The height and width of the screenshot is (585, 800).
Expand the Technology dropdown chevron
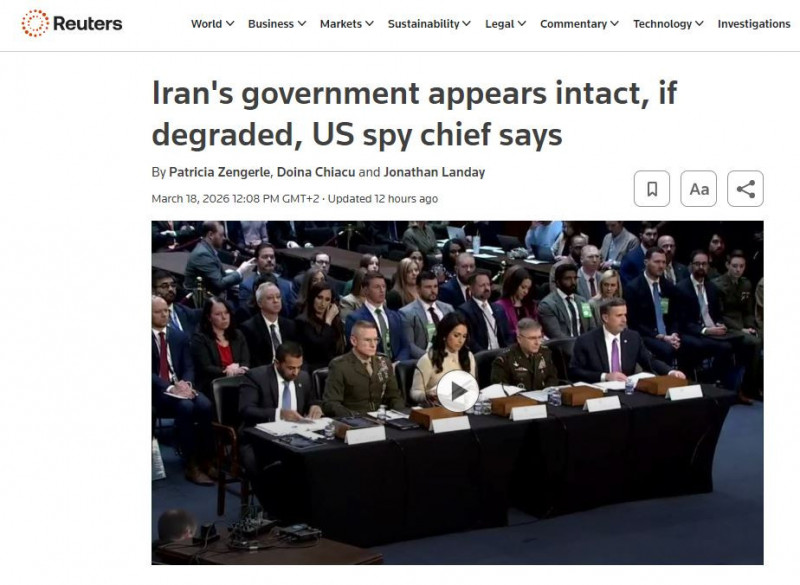(x=699, y=23)
